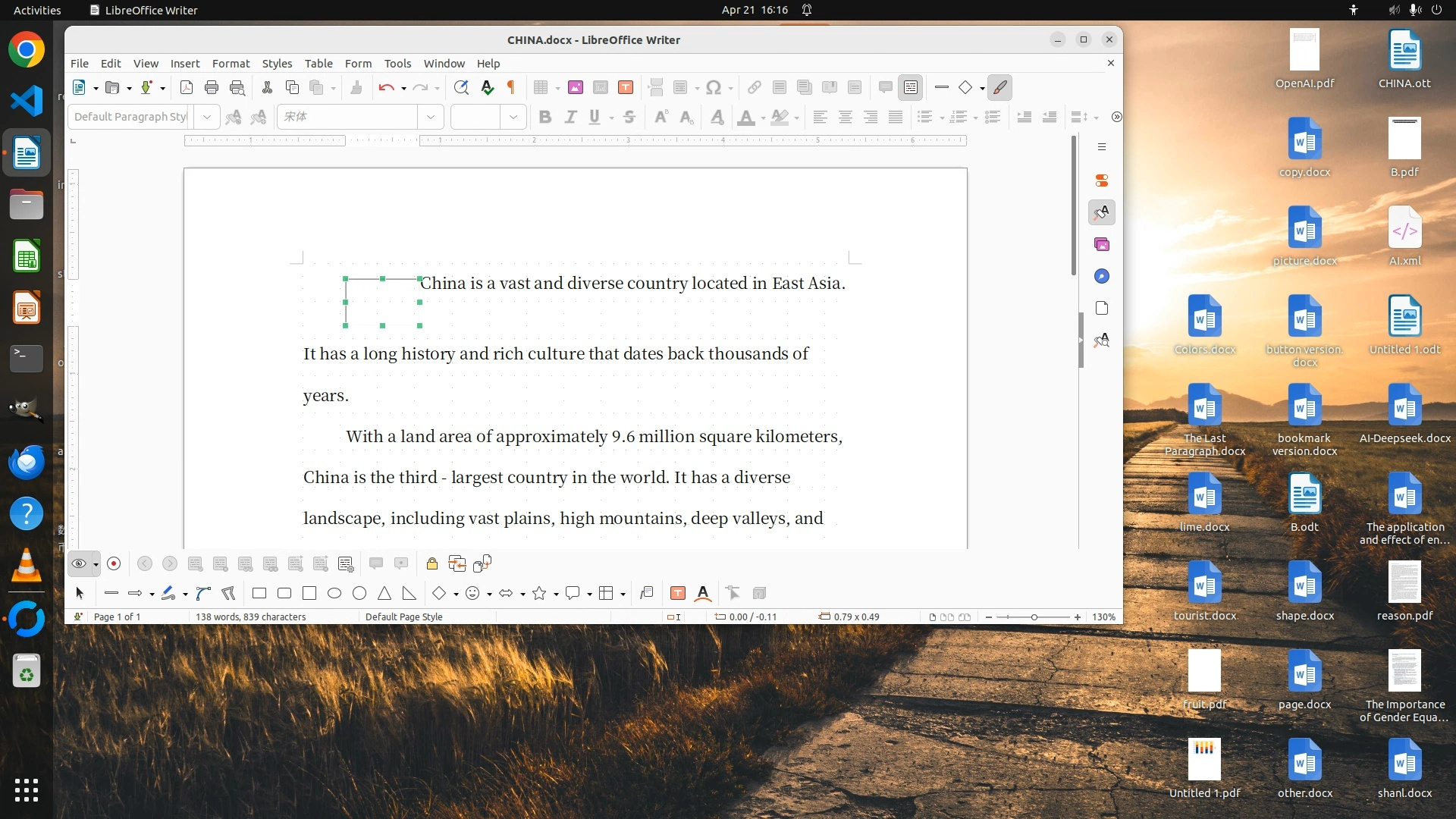Open Thunderbird from the Ubuntu dock
Screen dimensions: 1456x819
point(27,462)
